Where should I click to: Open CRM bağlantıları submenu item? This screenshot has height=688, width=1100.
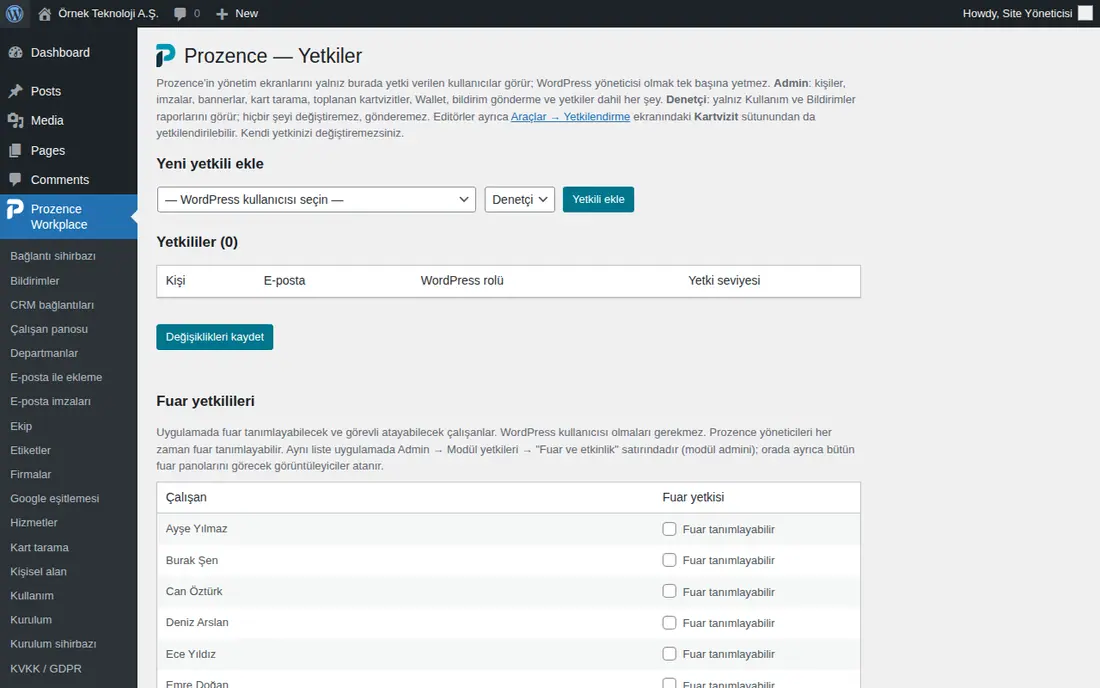click(52, 305)
